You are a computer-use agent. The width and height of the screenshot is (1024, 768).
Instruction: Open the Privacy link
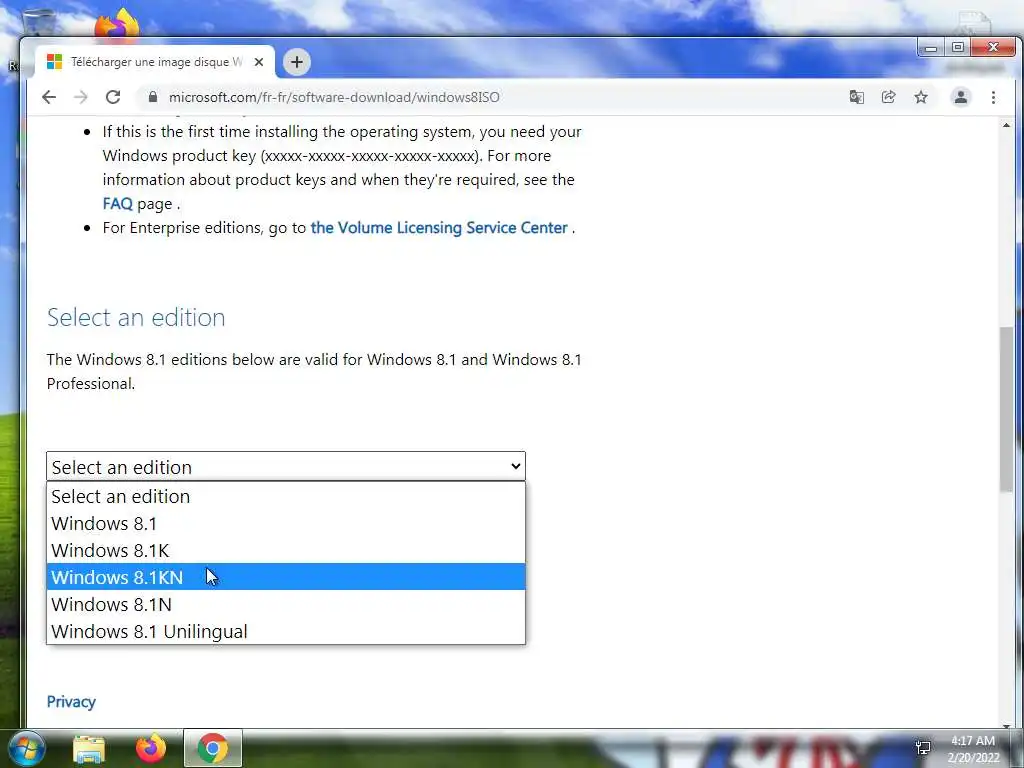(71, 701)
